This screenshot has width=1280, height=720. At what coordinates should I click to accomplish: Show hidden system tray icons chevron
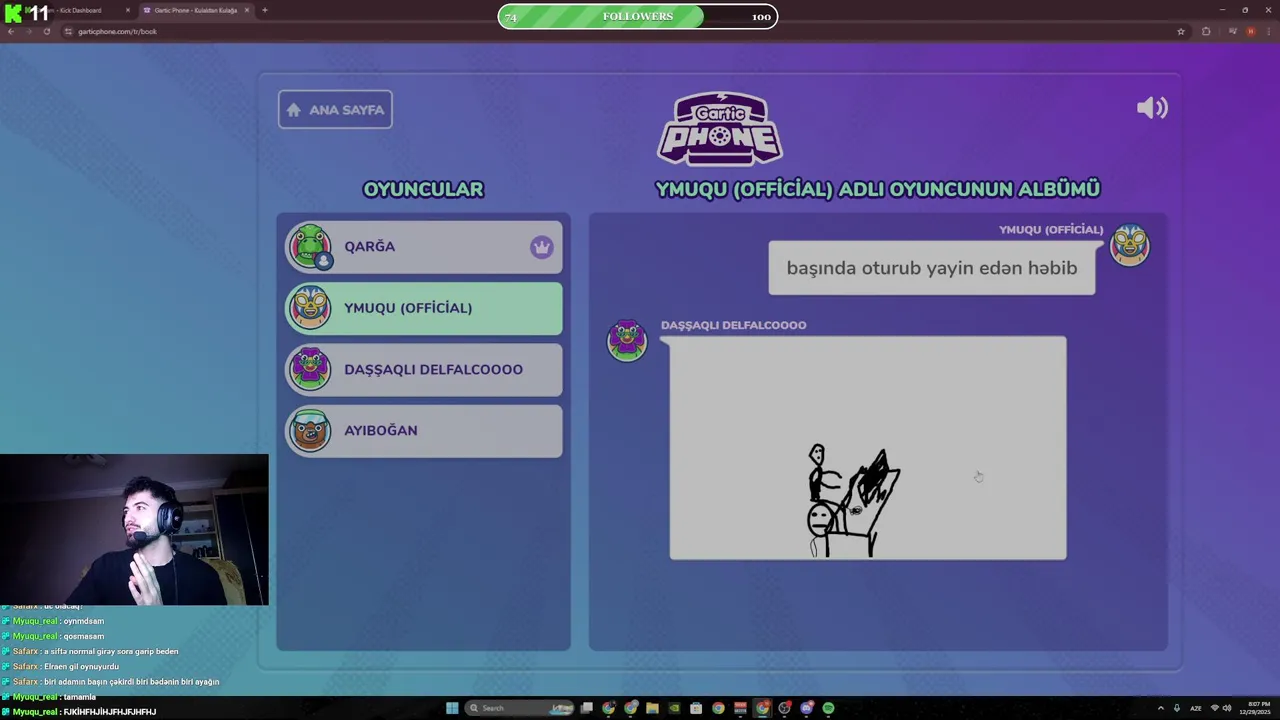click(x=1161, y=708)
